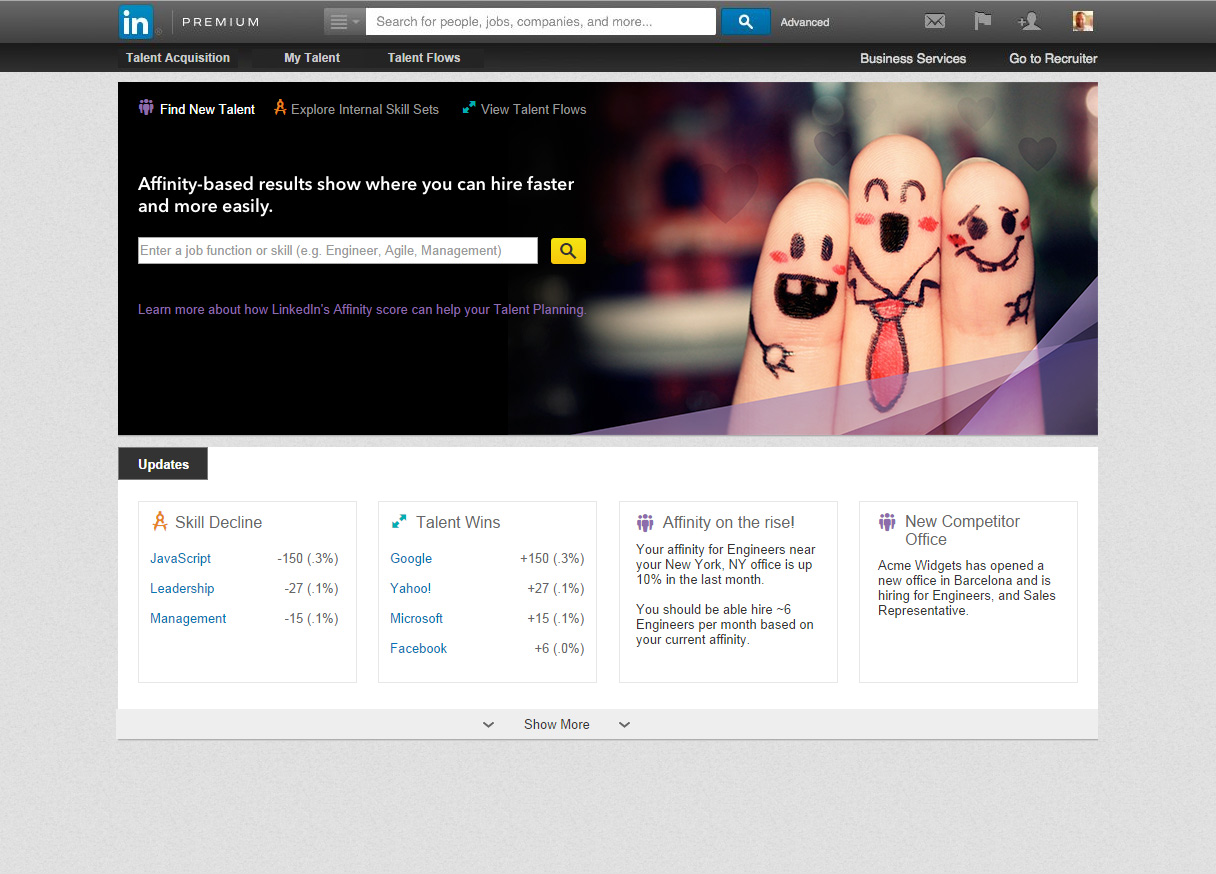1216x874 pixels.
Task: Click the right chevron beside Show More
Action: pos(624,725)
